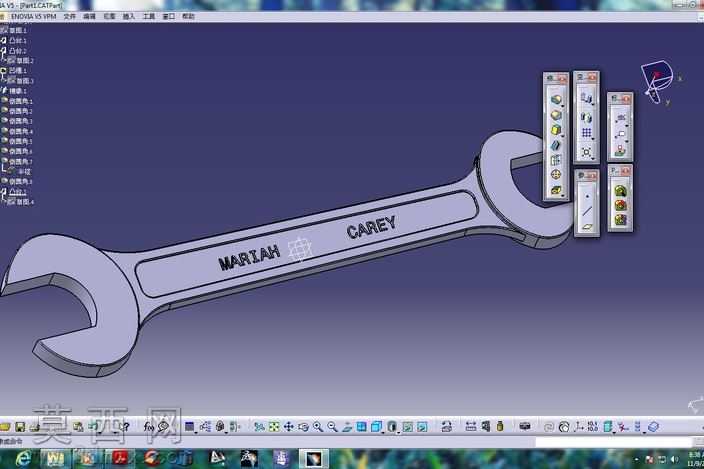Open the 文件 (File) menu
The width and height of the screenshot is (704, 469).
click(70, 16)
